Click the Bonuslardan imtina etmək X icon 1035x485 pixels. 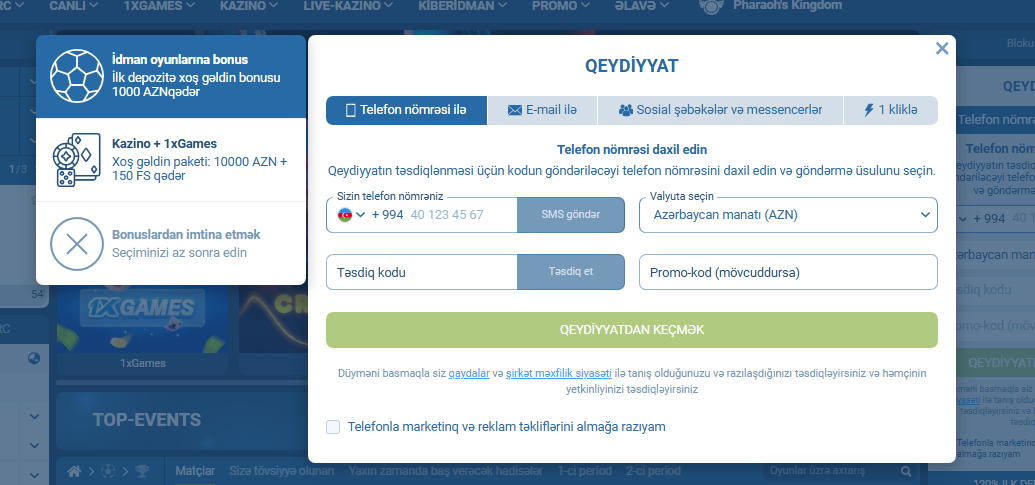point(77,243)
